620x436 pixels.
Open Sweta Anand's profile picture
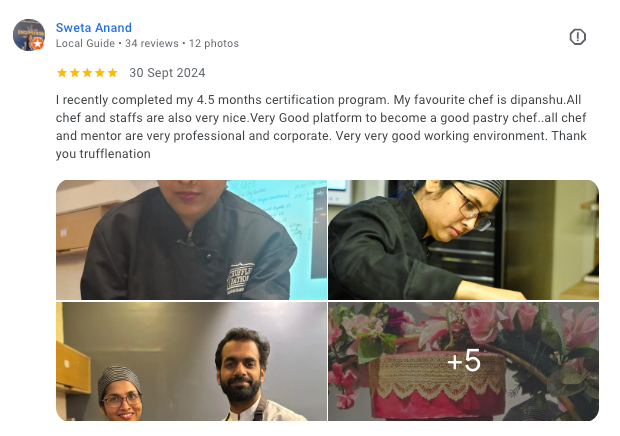[x=29, y=35]
